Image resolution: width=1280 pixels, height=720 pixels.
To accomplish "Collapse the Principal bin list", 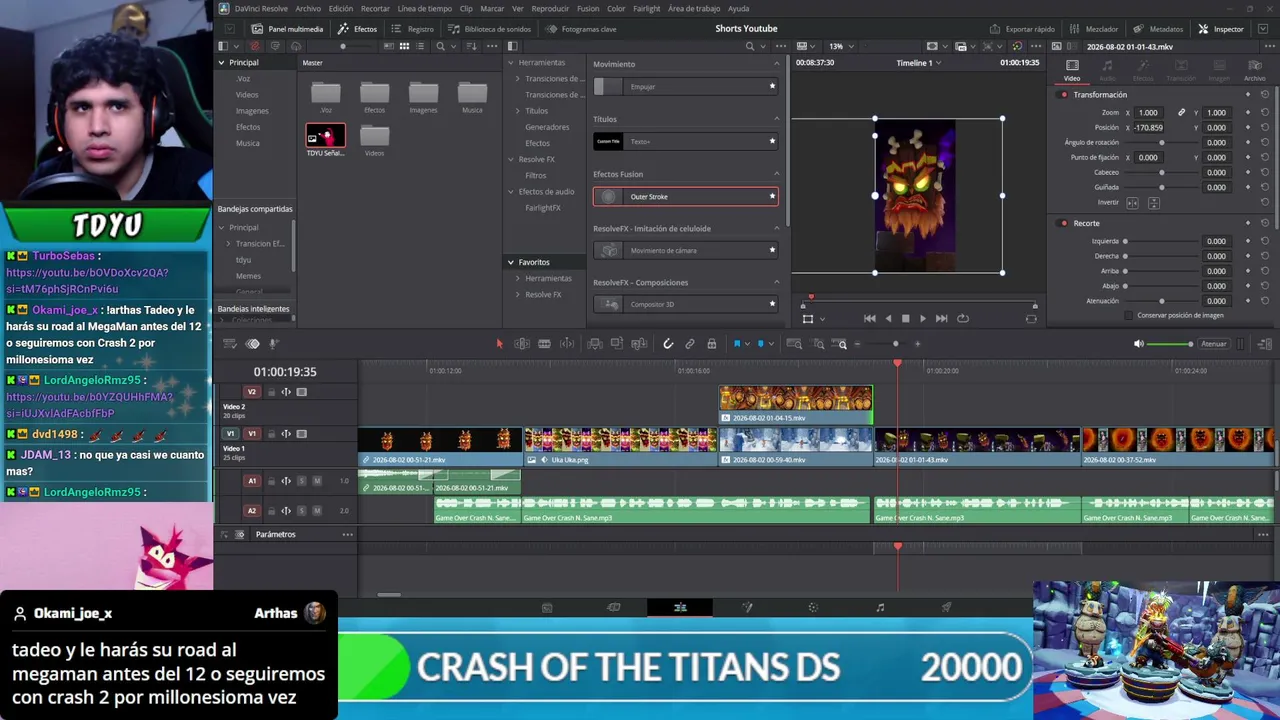I will click(x=222, y=63).
